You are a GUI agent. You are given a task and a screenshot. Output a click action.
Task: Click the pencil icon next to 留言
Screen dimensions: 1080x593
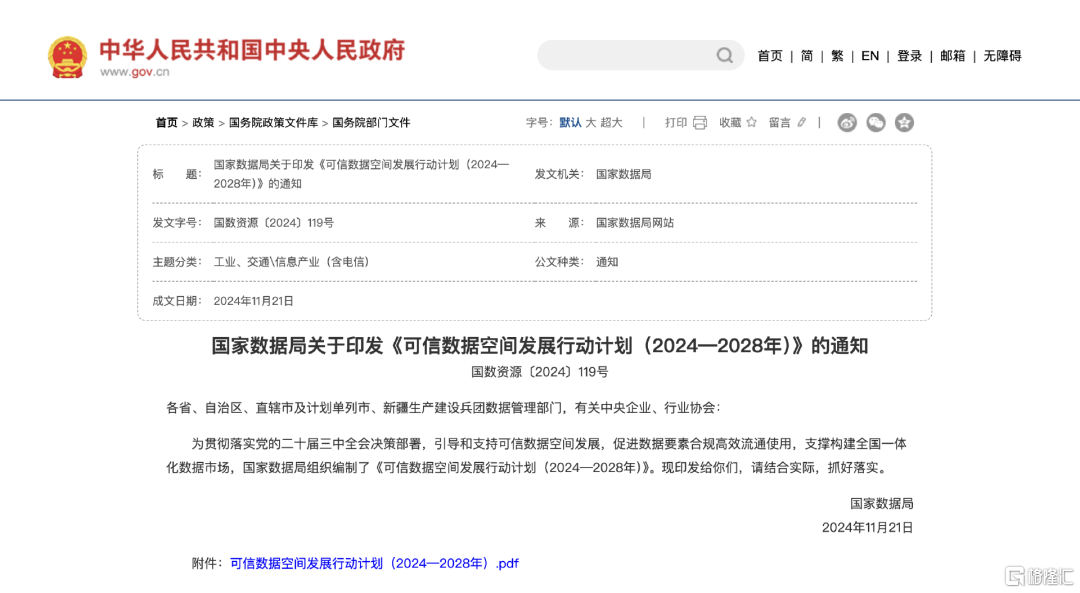[x=802, y=123]
